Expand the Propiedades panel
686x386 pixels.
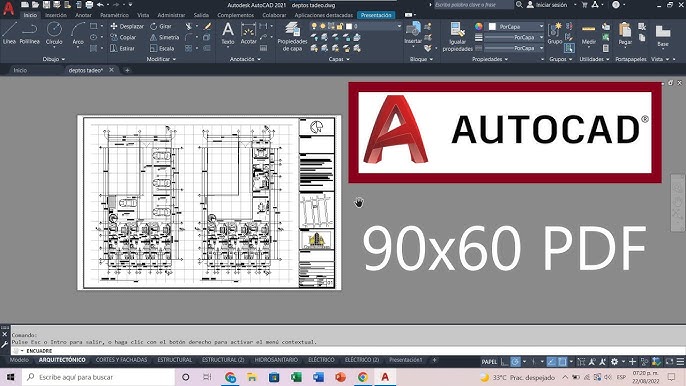(x=490, y=59)
